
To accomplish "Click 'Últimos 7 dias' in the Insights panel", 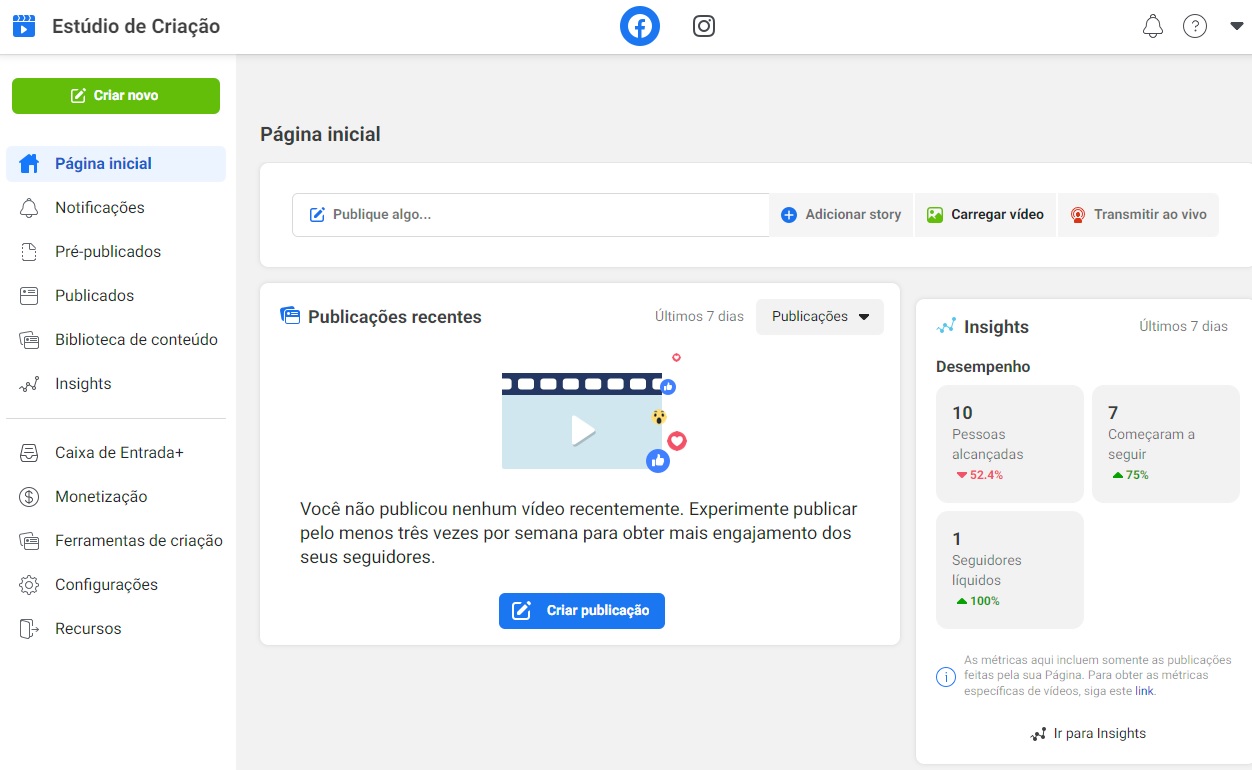I will point(1183,327).
